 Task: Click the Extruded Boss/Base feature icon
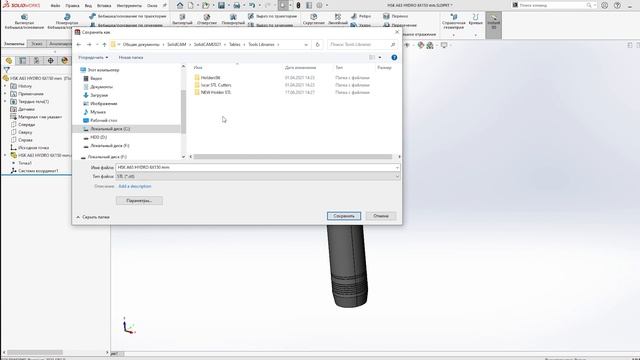[24, 17]
